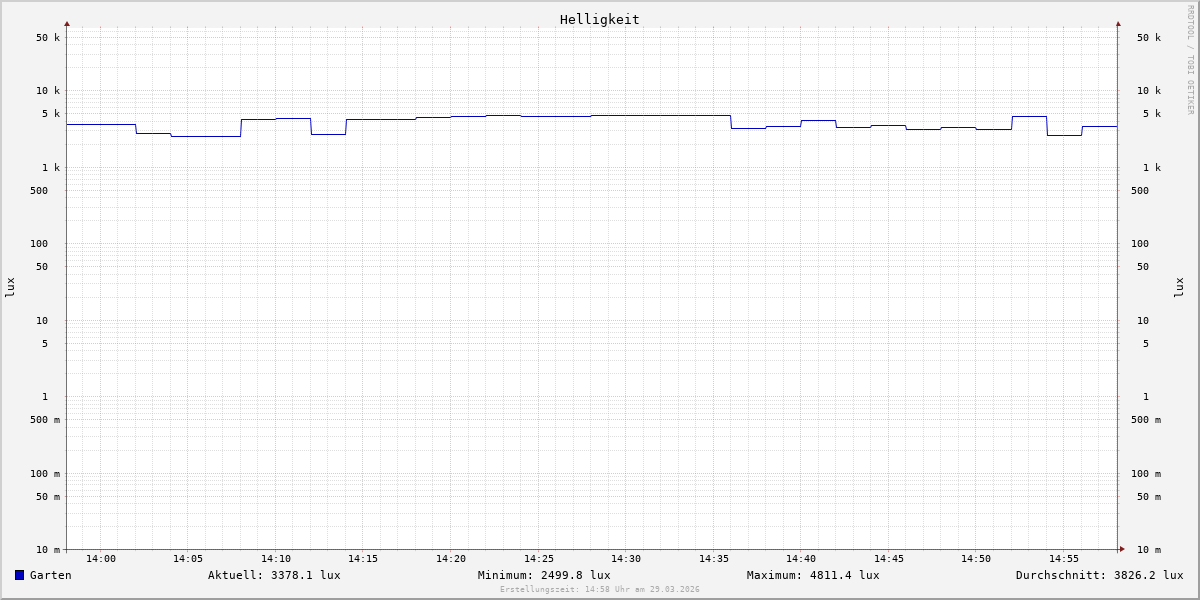This screenshot has height=600, width=1200.
Task: Click the 14:00 time axis label
Action: [x=101, y=559]
